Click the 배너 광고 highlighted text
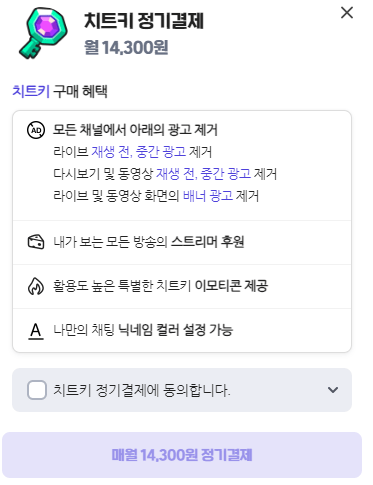Image resolution: width=373 pixels, height=485 pixels. pyautogui.click(x=208, y=196)
